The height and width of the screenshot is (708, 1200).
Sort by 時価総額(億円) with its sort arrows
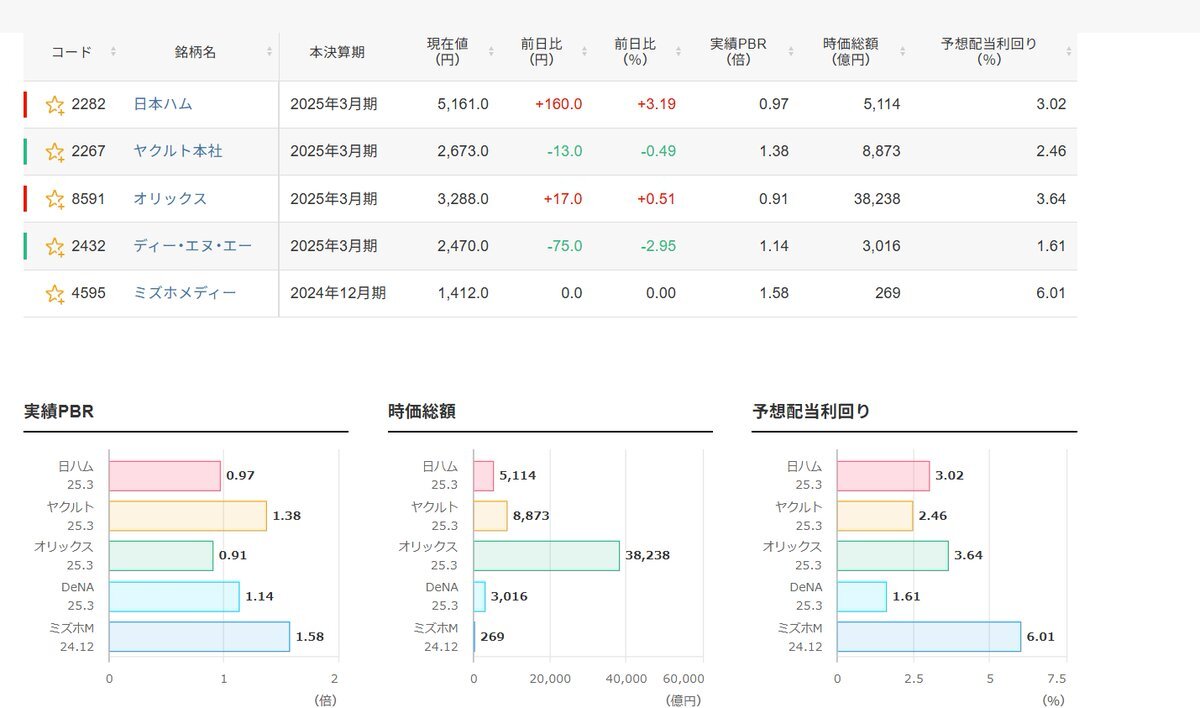(902, 52)
